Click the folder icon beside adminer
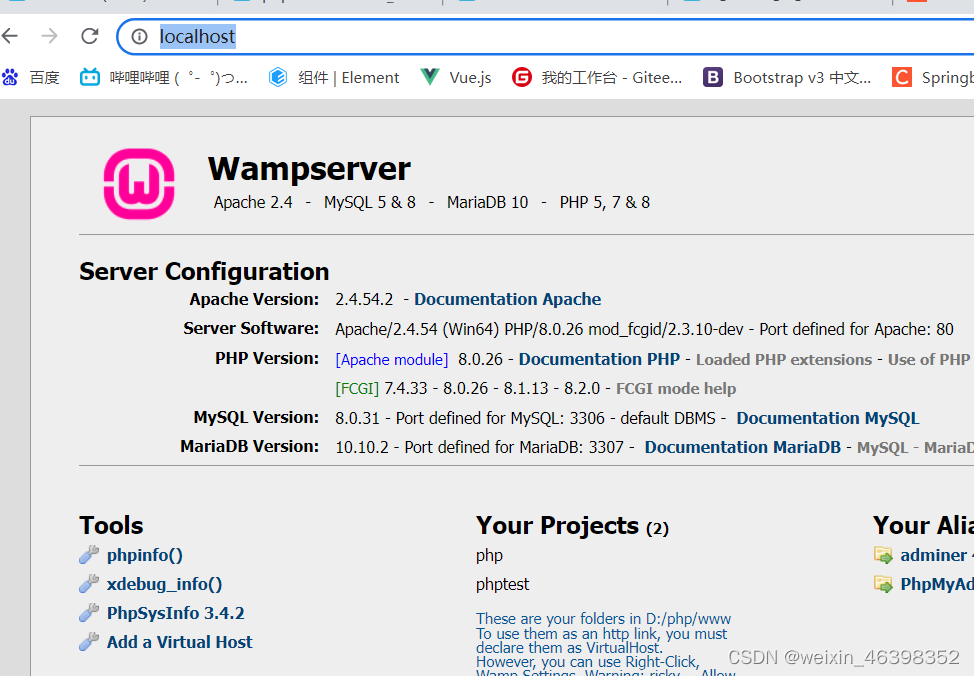 (883, 555)
